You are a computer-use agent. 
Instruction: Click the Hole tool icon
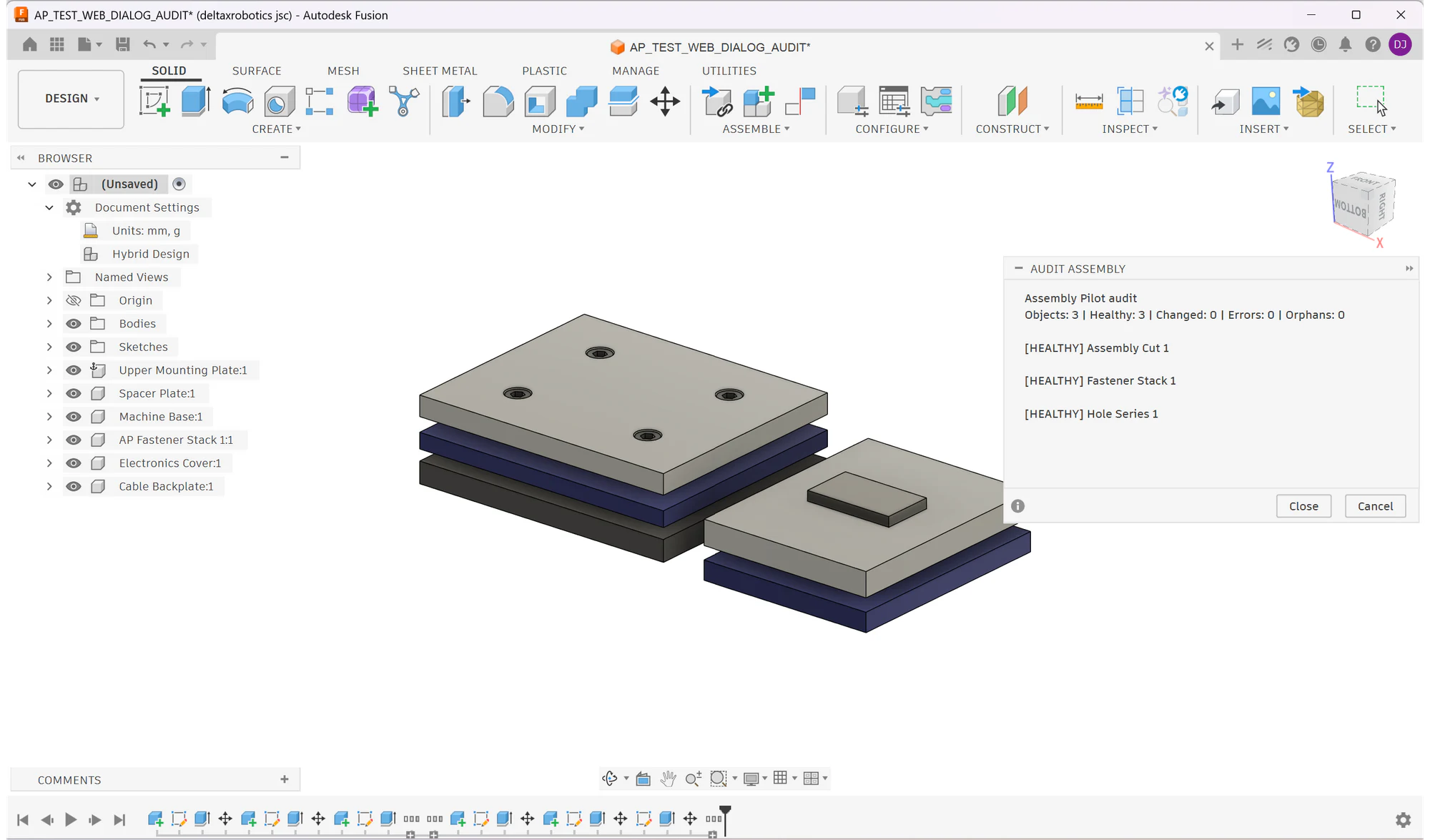coord(279,101)
